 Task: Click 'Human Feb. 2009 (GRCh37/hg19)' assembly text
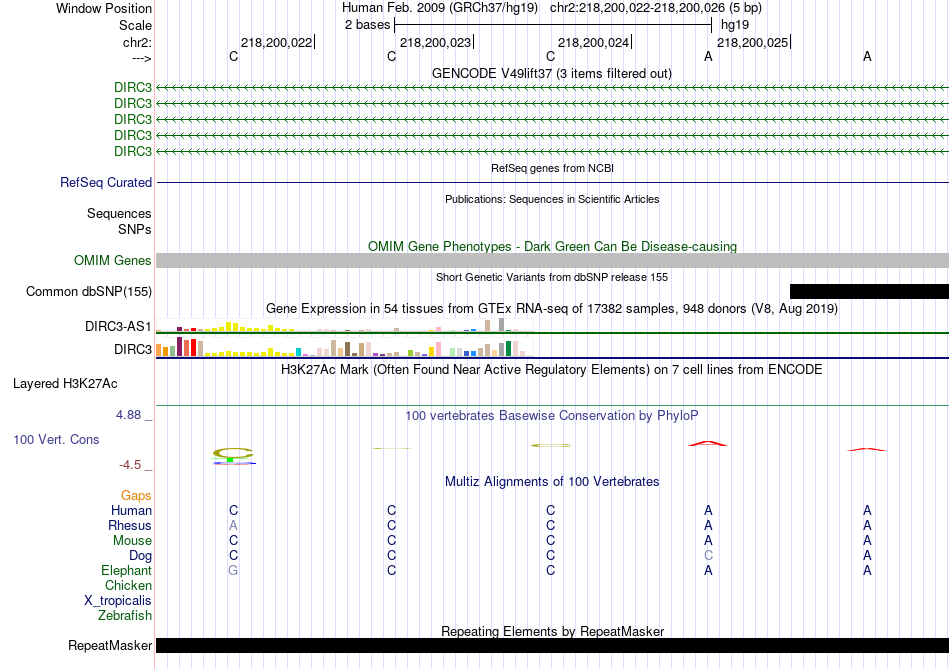(440, 8)
